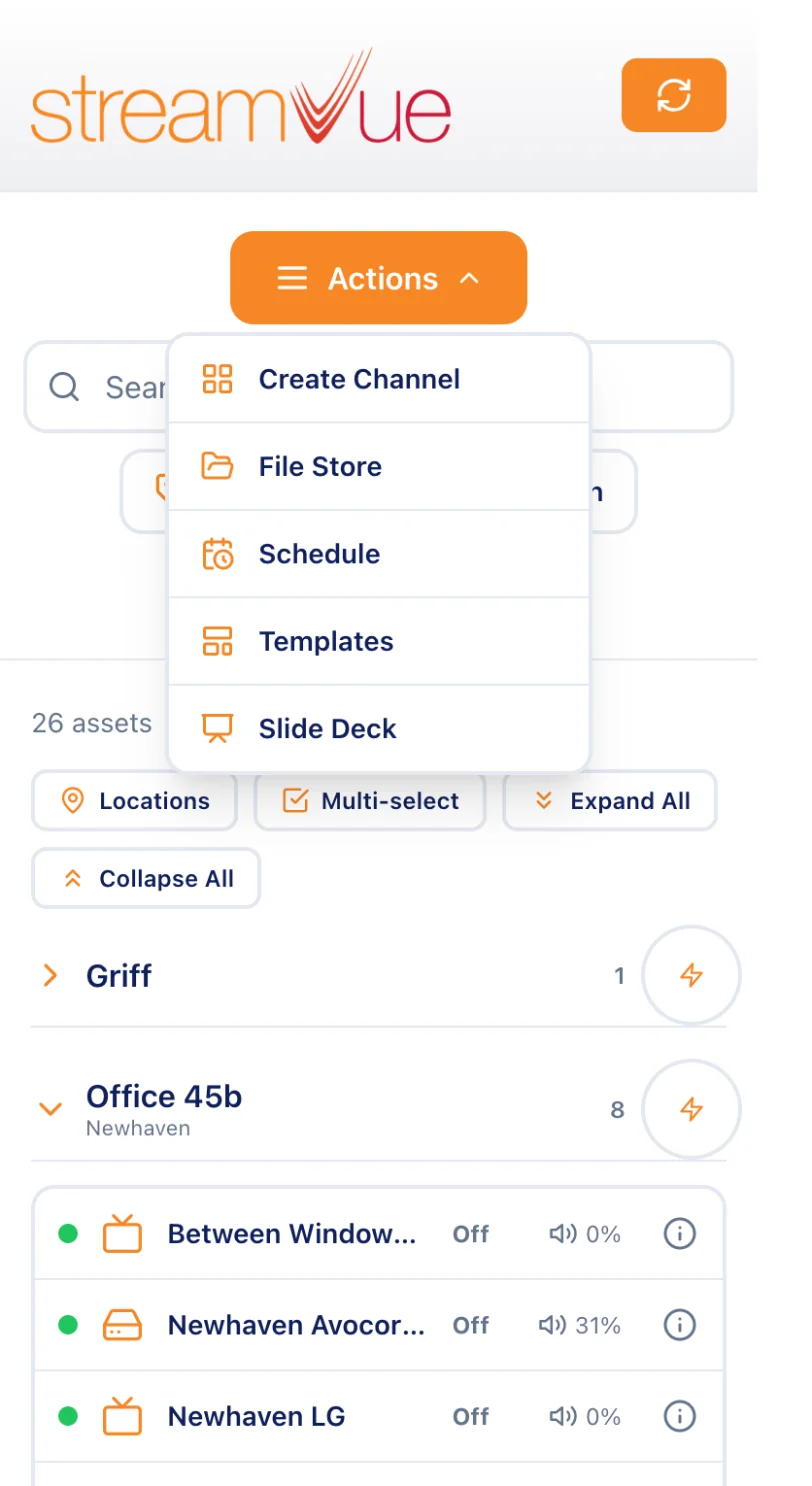Open info for Newhaven LG asset
This screenshot has height=1486, width=812.
[x=680, y=1416]
